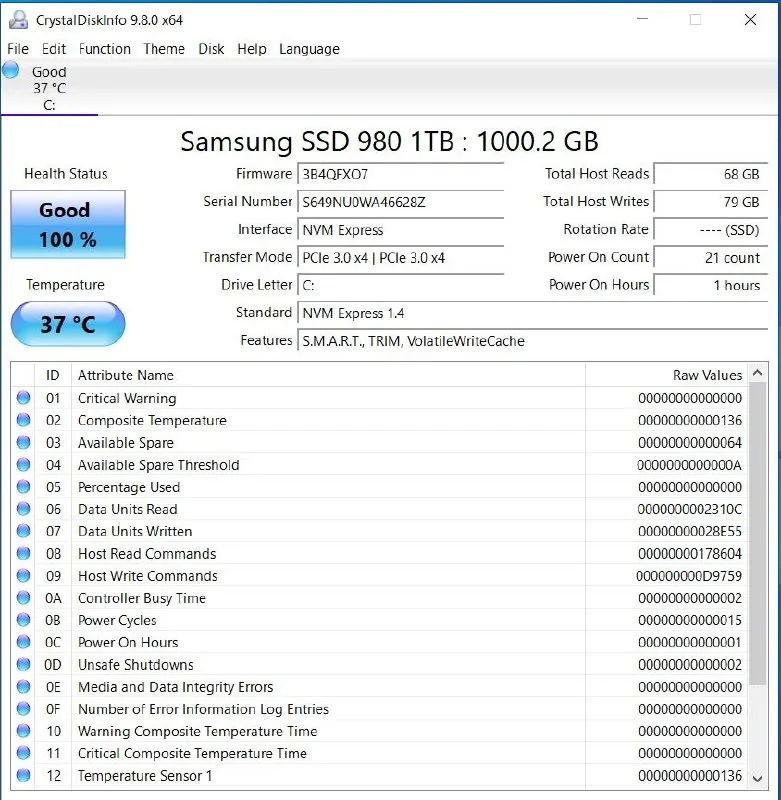Select the Data Units Written raw value 0000000028E55
Image resolution: width=781 pixels, height=800 pixels.
(x=690, y=532)
